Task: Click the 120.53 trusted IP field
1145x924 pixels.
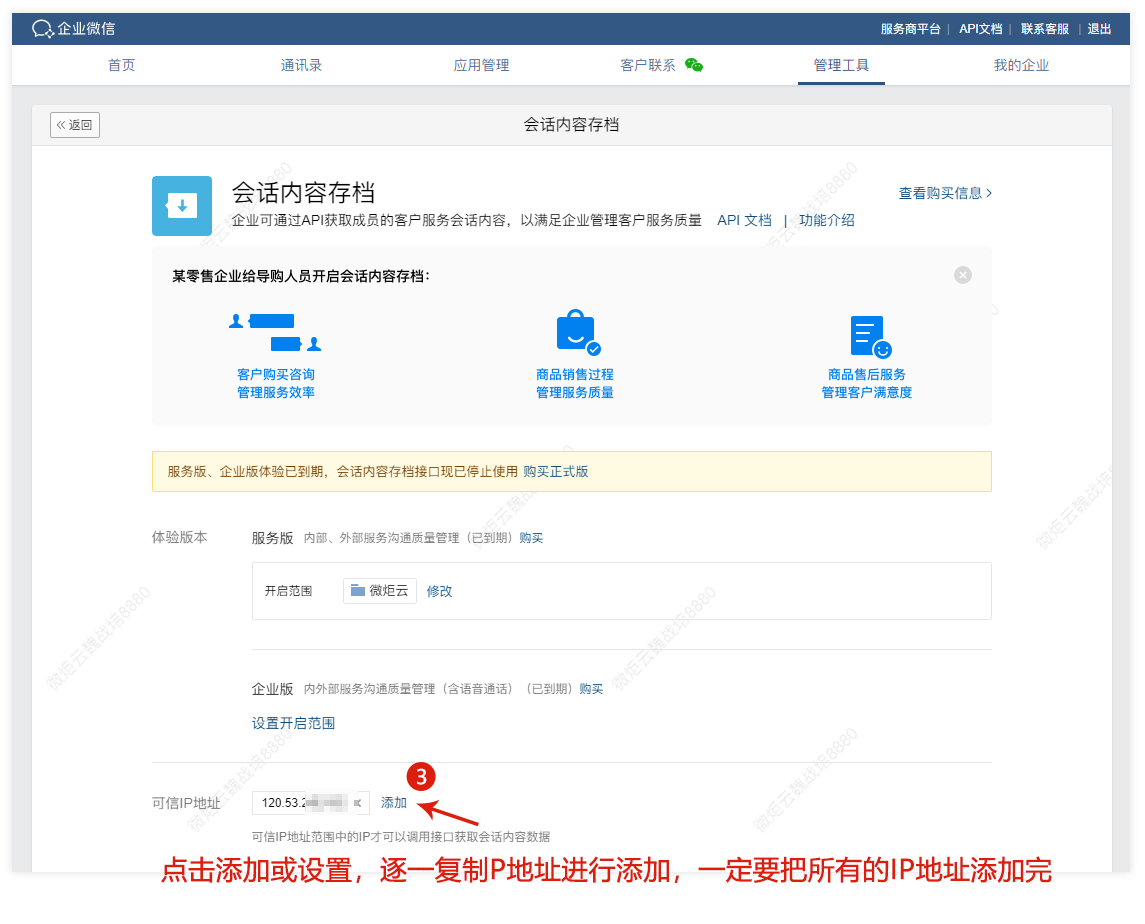Action: (310, 803)
